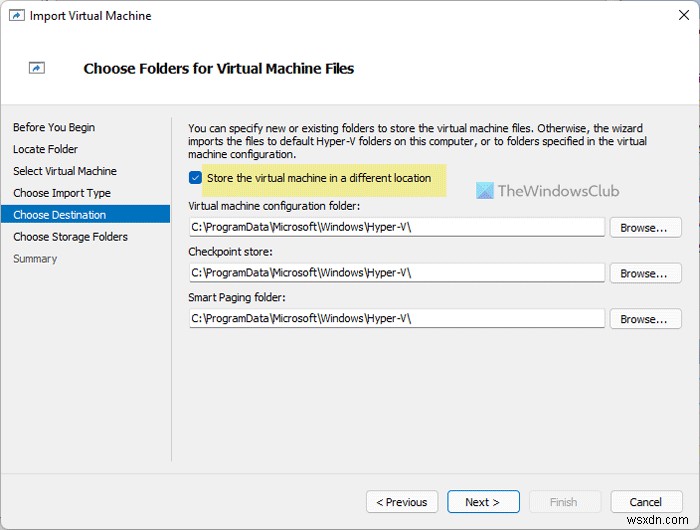The width and height of the screenshot is (700, 530).
Task: Browse for Smart Paging folder
Action: [646, 319]
